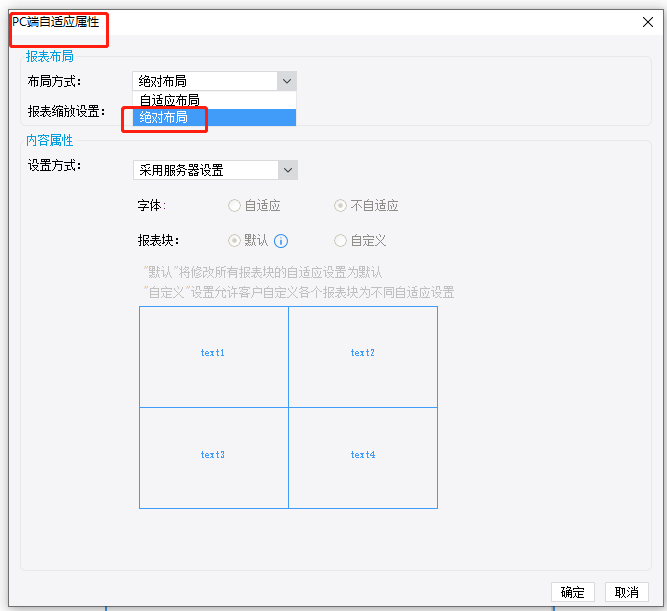Open the 设置方式 dropdown arrow
The width and height of the screenshot is (667, 611).
(288, 170)
